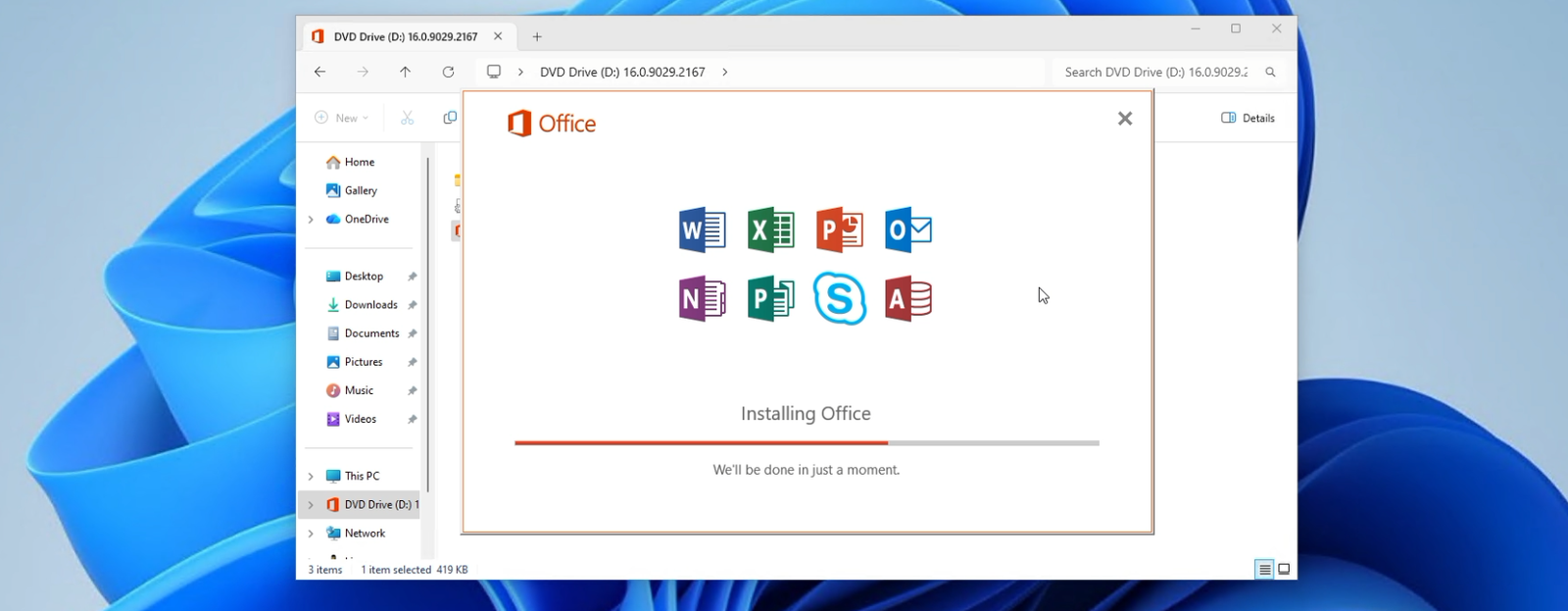Click the Skype icon in Office installer
The image size is (1568, 611).
pyautogui.click(x=840, y=298)
